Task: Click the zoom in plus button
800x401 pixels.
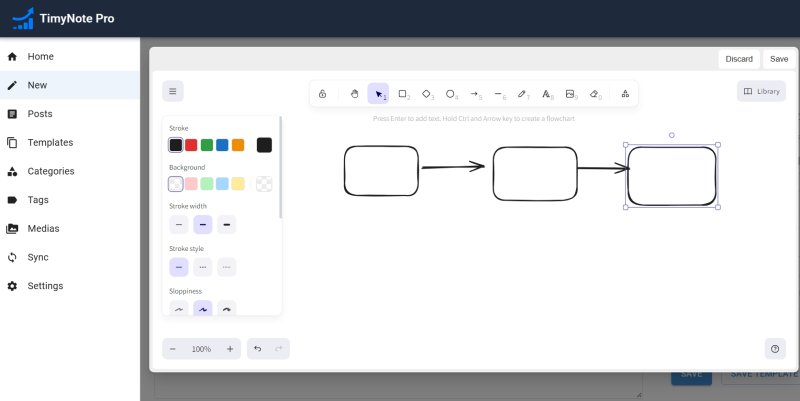Action: click(230, 349)
